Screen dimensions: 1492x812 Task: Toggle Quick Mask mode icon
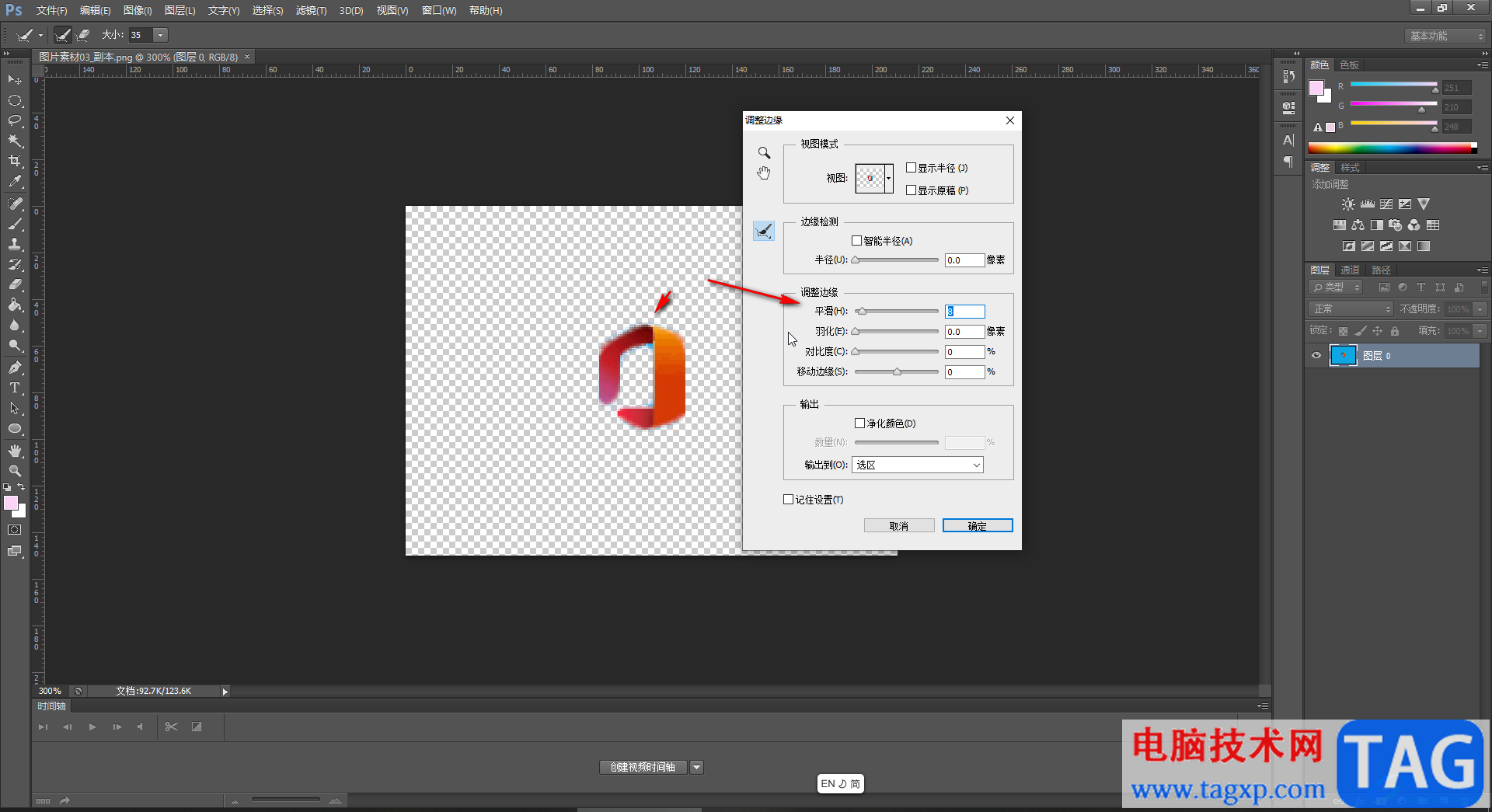[x=15, y=530]
